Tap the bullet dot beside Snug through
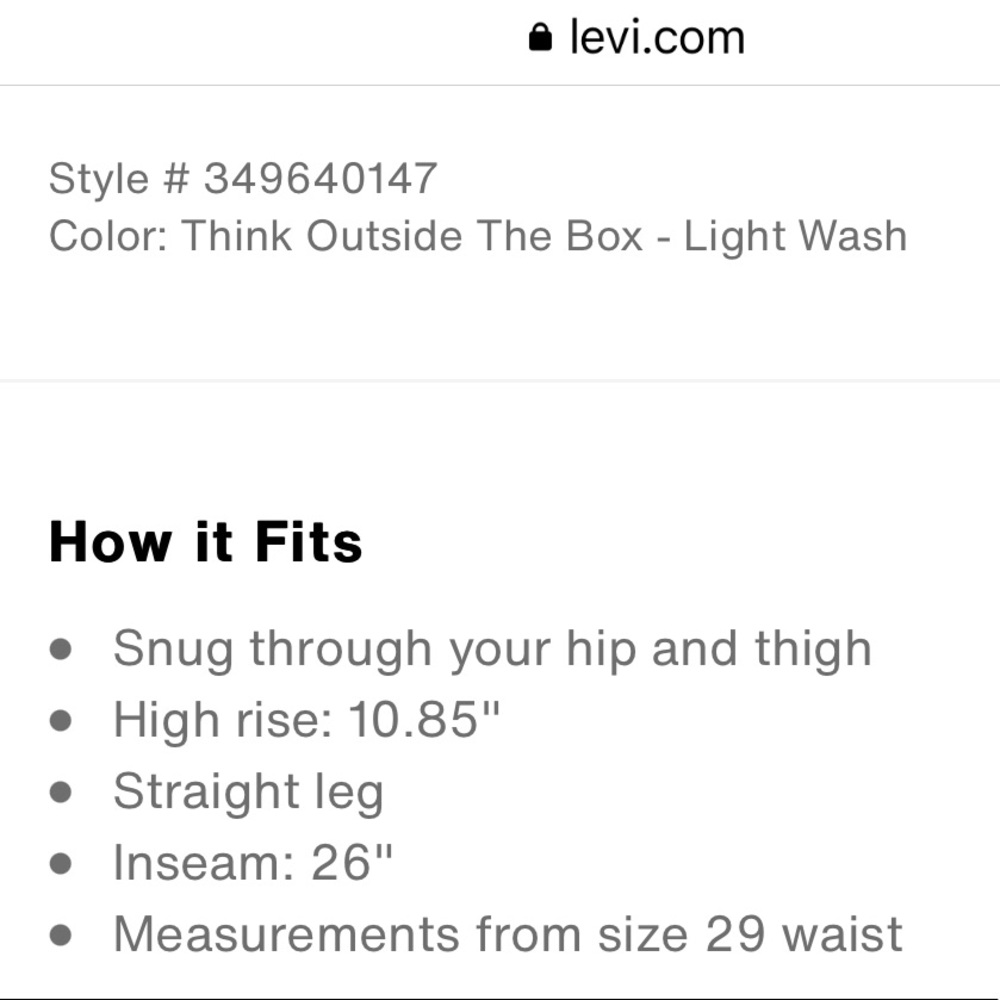 tap(63, 649)
